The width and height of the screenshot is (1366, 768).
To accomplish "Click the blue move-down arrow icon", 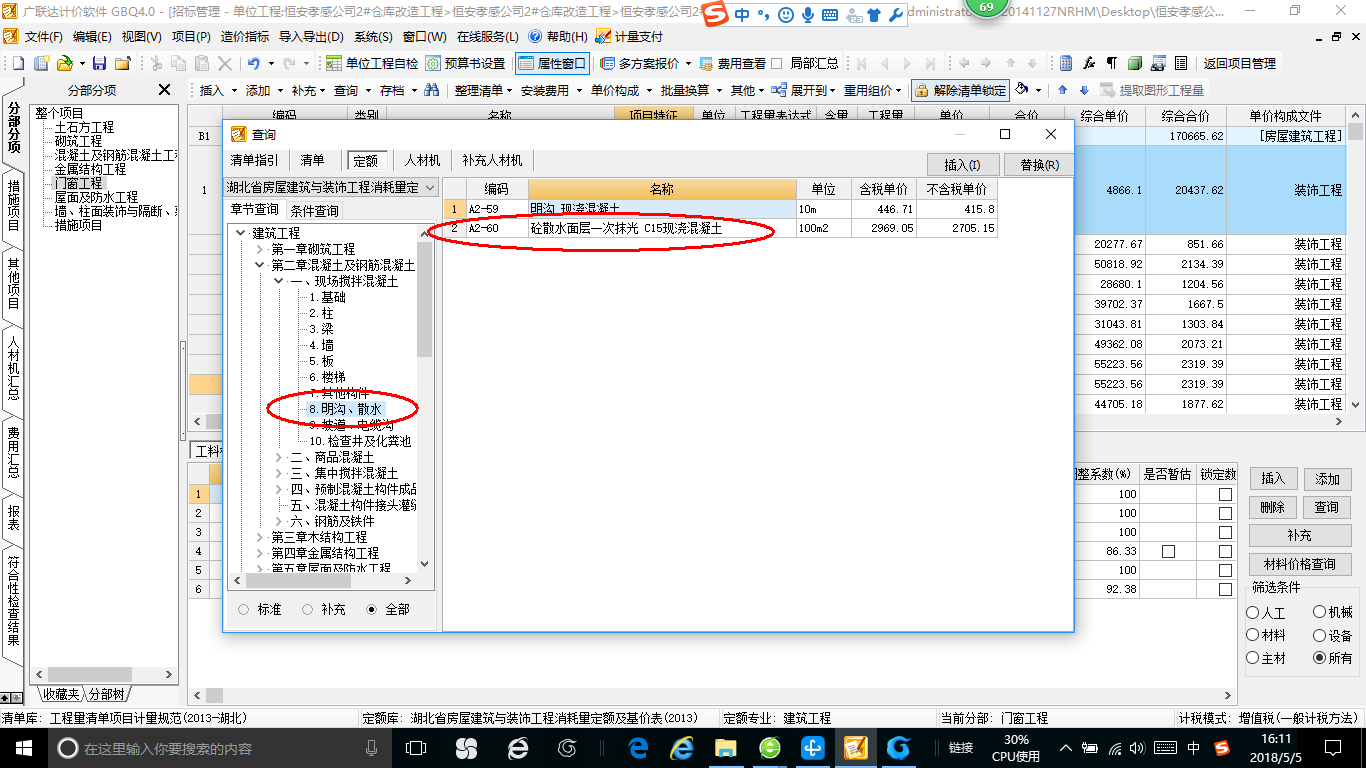I will tap(1084, 90).
